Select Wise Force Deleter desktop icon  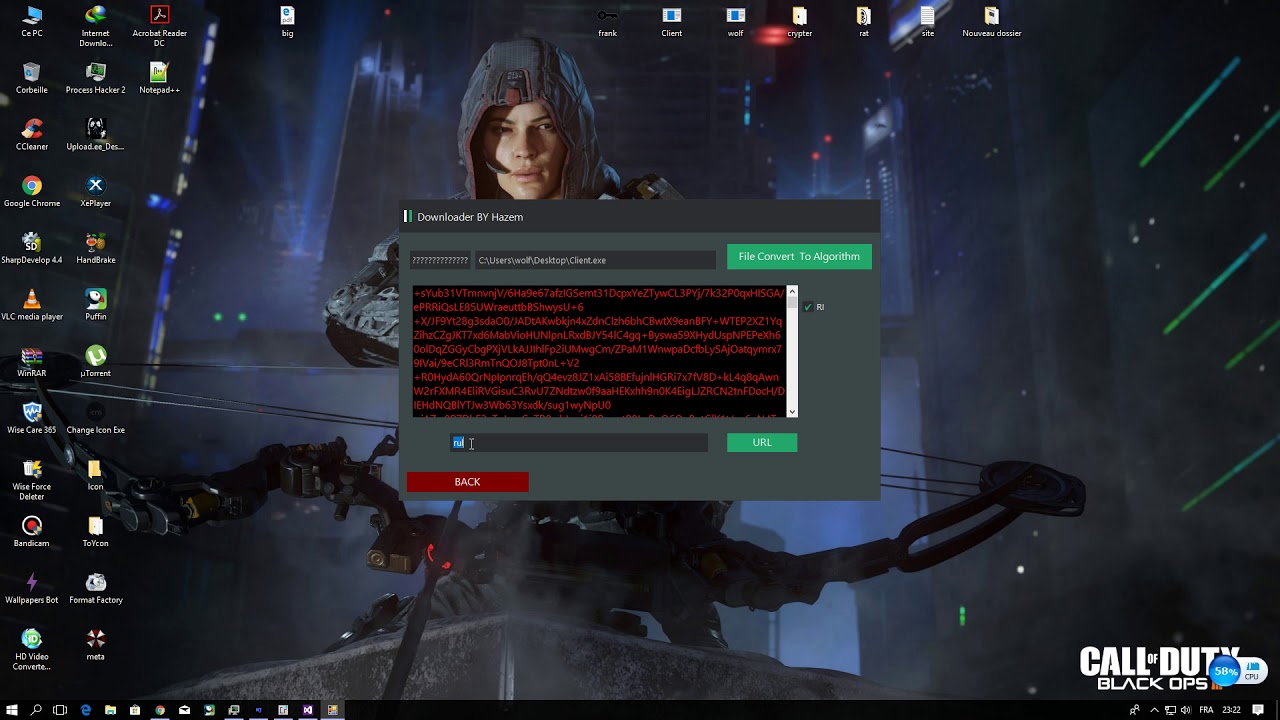[32, 480]
